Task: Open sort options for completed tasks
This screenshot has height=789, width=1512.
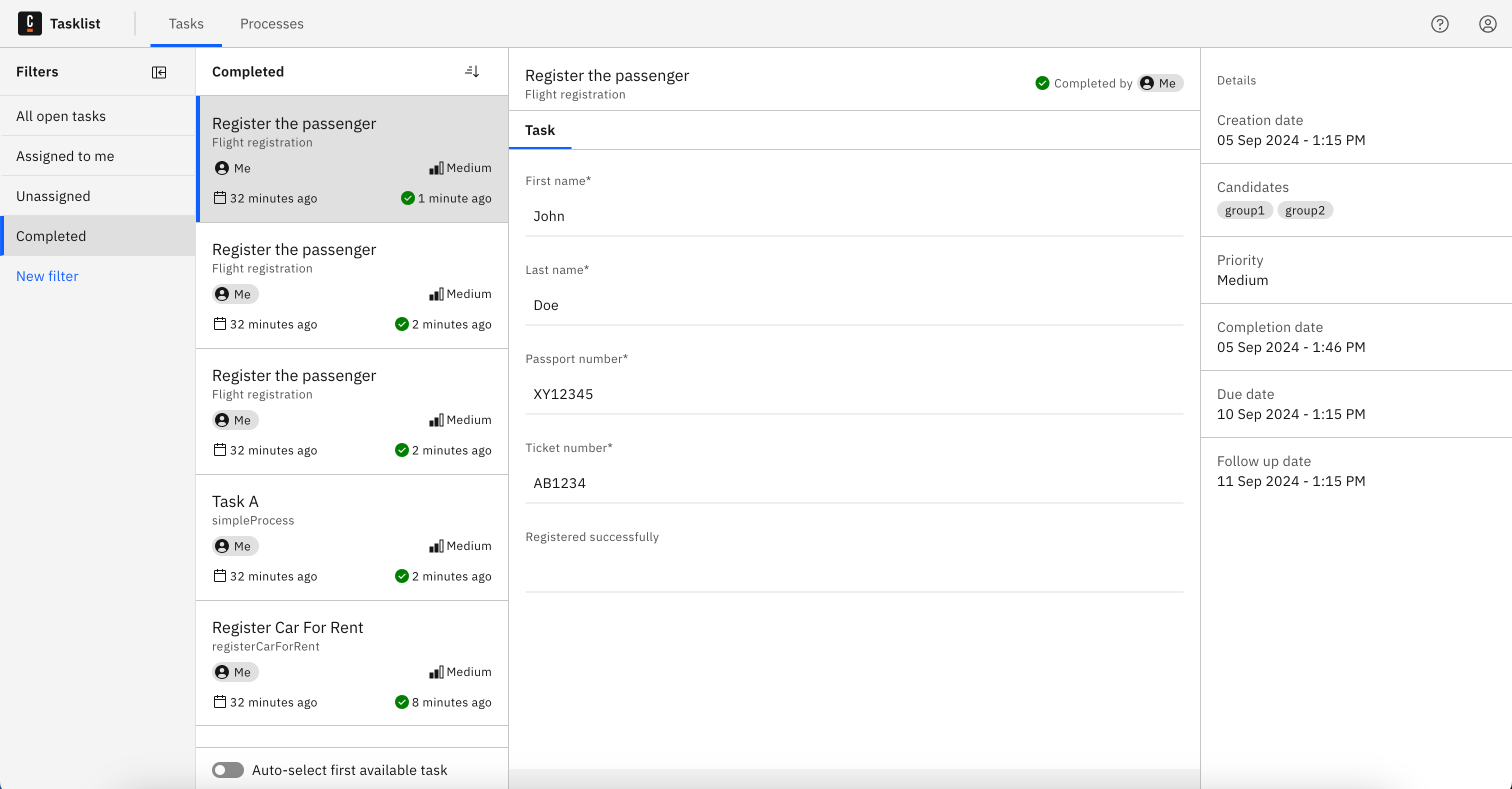Action: [471, 70]
